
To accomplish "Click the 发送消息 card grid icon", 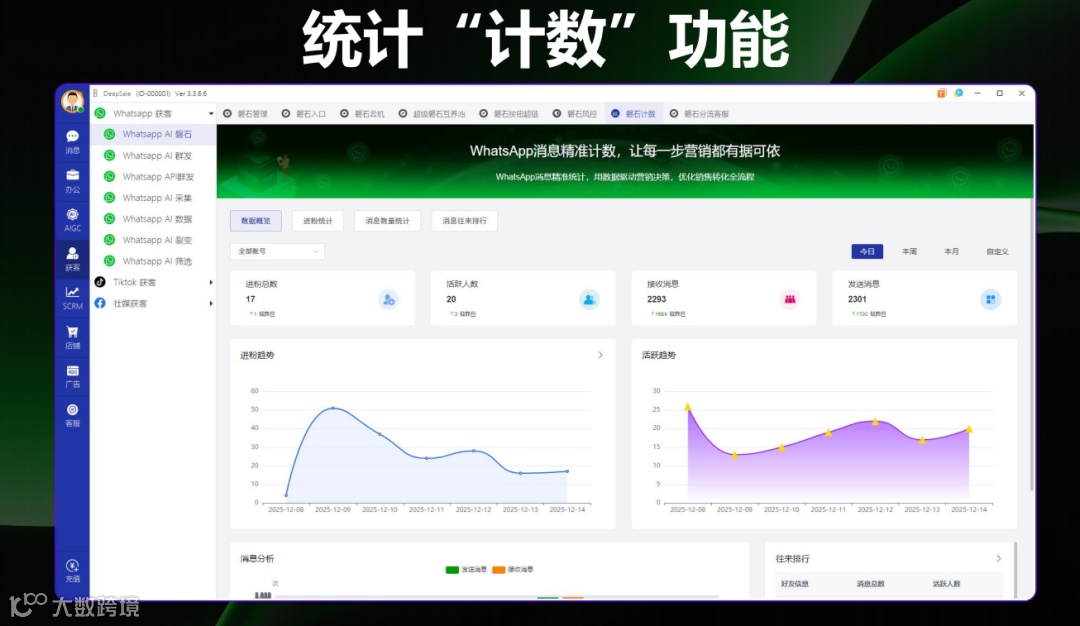I will click(x=990, y=300).
